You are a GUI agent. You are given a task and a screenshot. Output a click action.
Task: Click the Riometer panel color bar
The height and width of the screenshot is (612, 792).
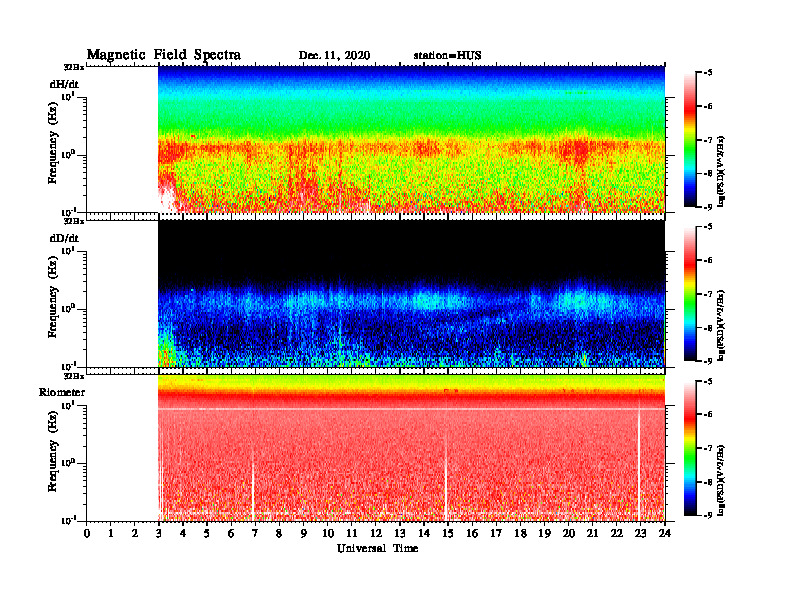click(690, 448)
